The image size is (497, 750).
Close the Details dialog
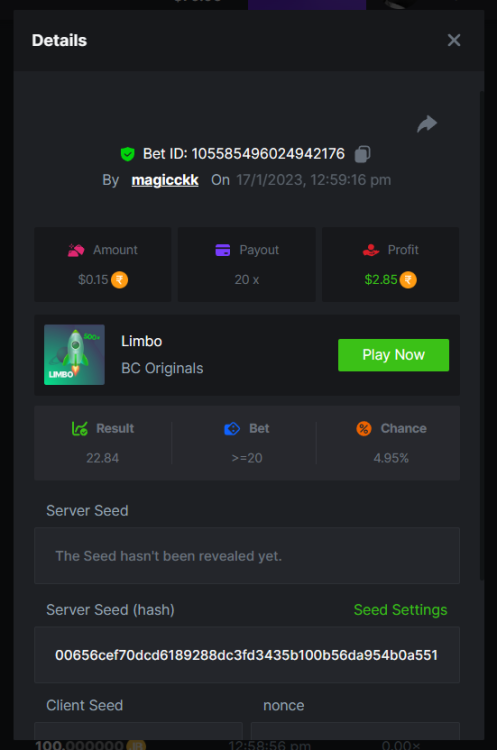coord(454,40)
